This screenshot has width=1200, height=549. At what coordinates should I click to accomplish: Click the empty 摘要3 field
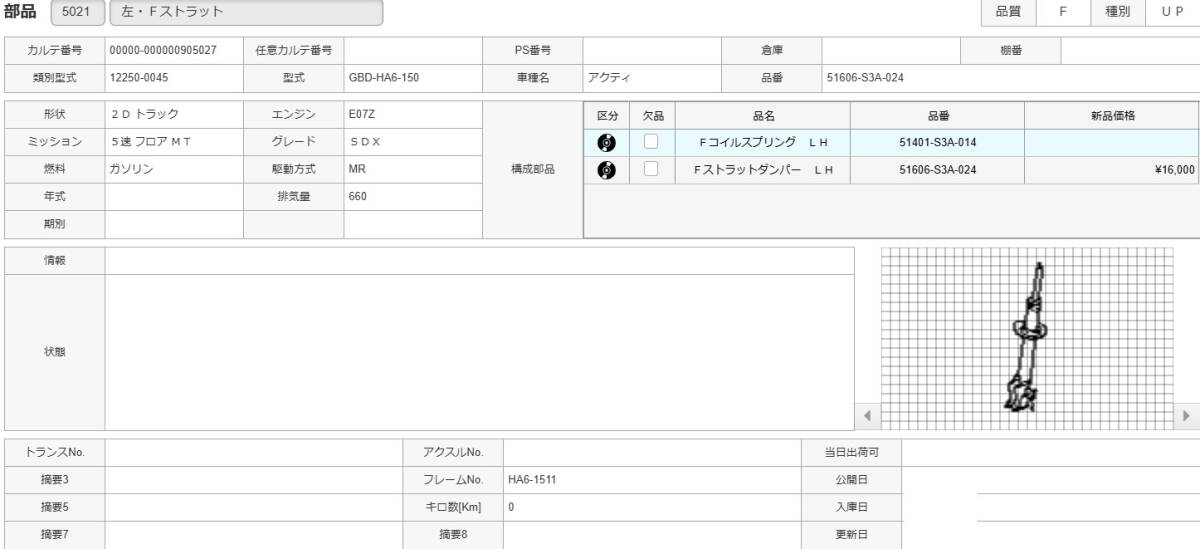point(253,479)
